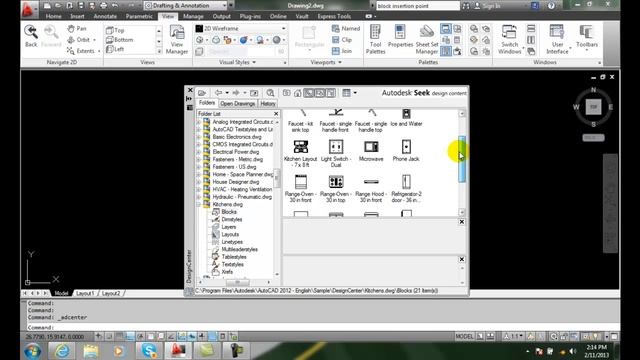Click Autodesk Seek design content link
This screenshot has width=640, height=360.
[424, 93]
